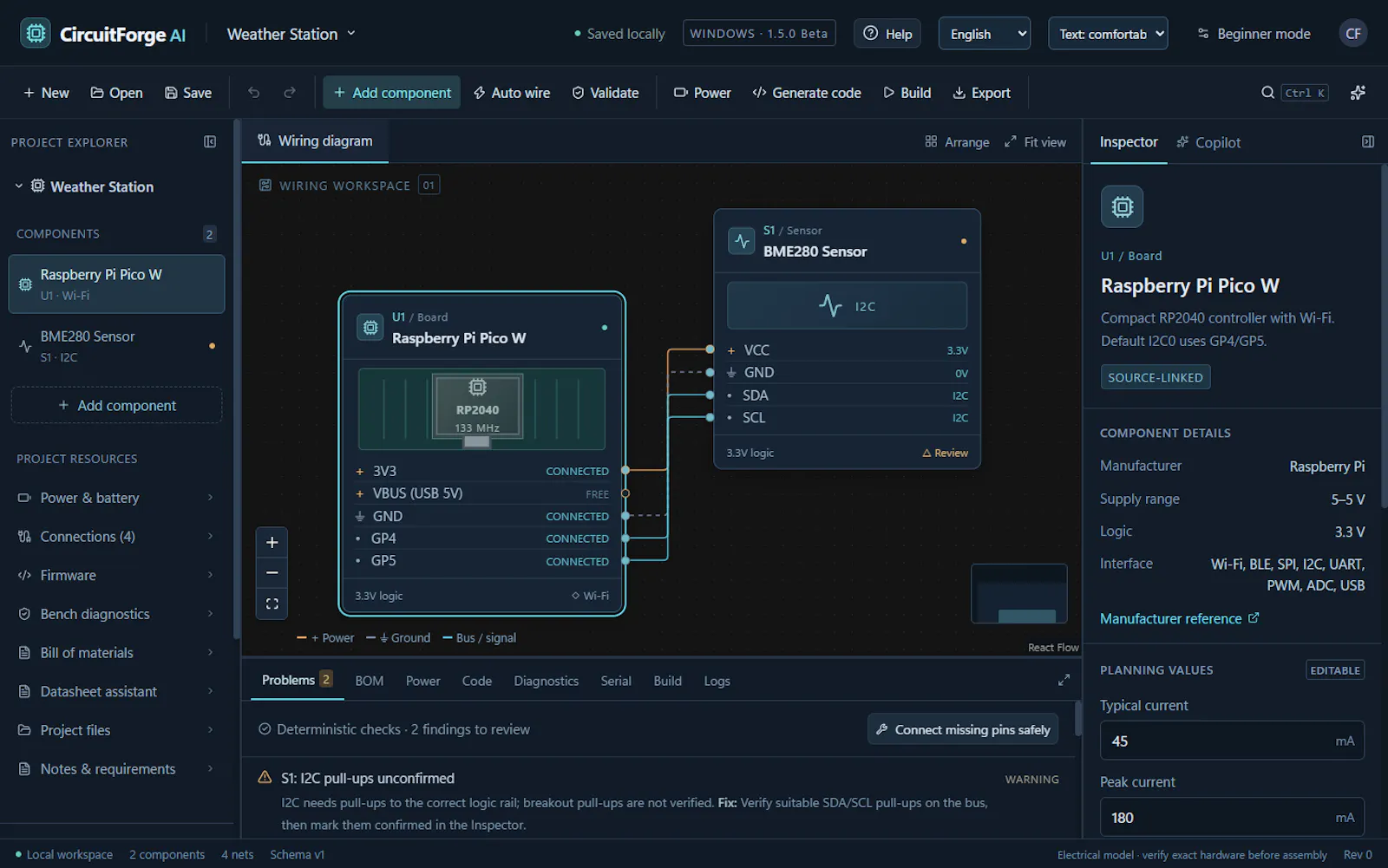Open the Manufacturer reference link
Screen dimensions: 1388x868
(1179, 618)
